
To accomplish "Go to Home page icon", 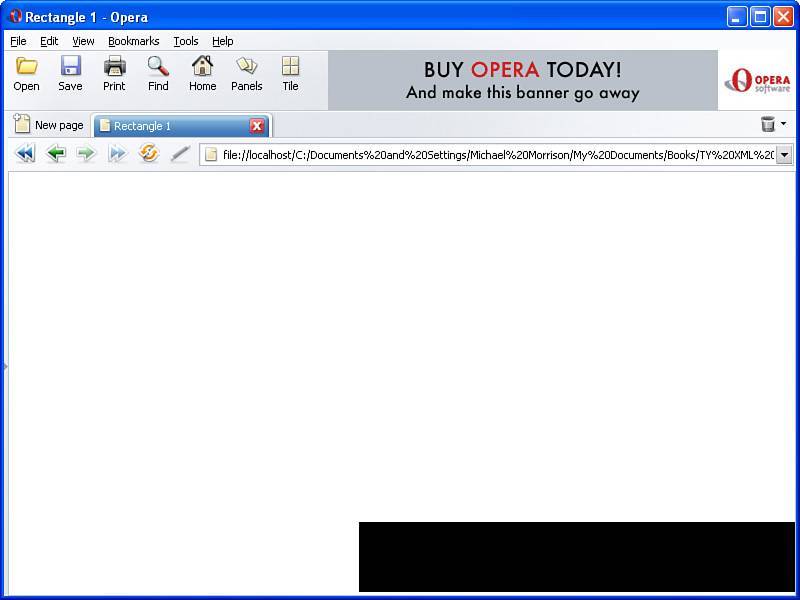I will point(203,66).
